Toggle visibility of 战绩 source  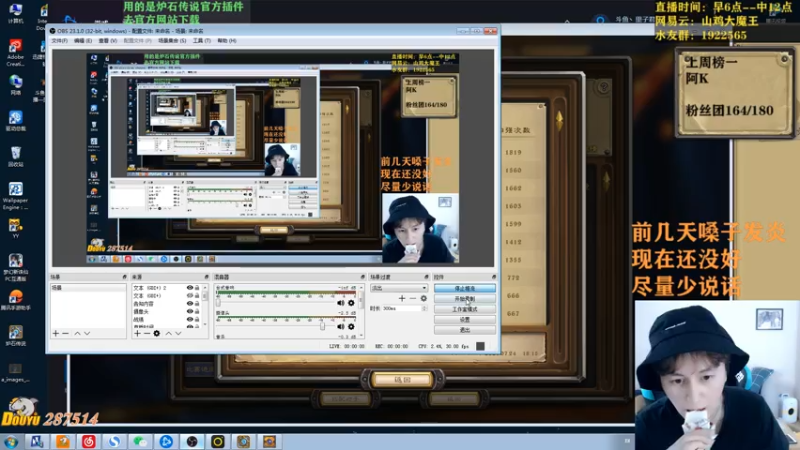coord(190,319)
